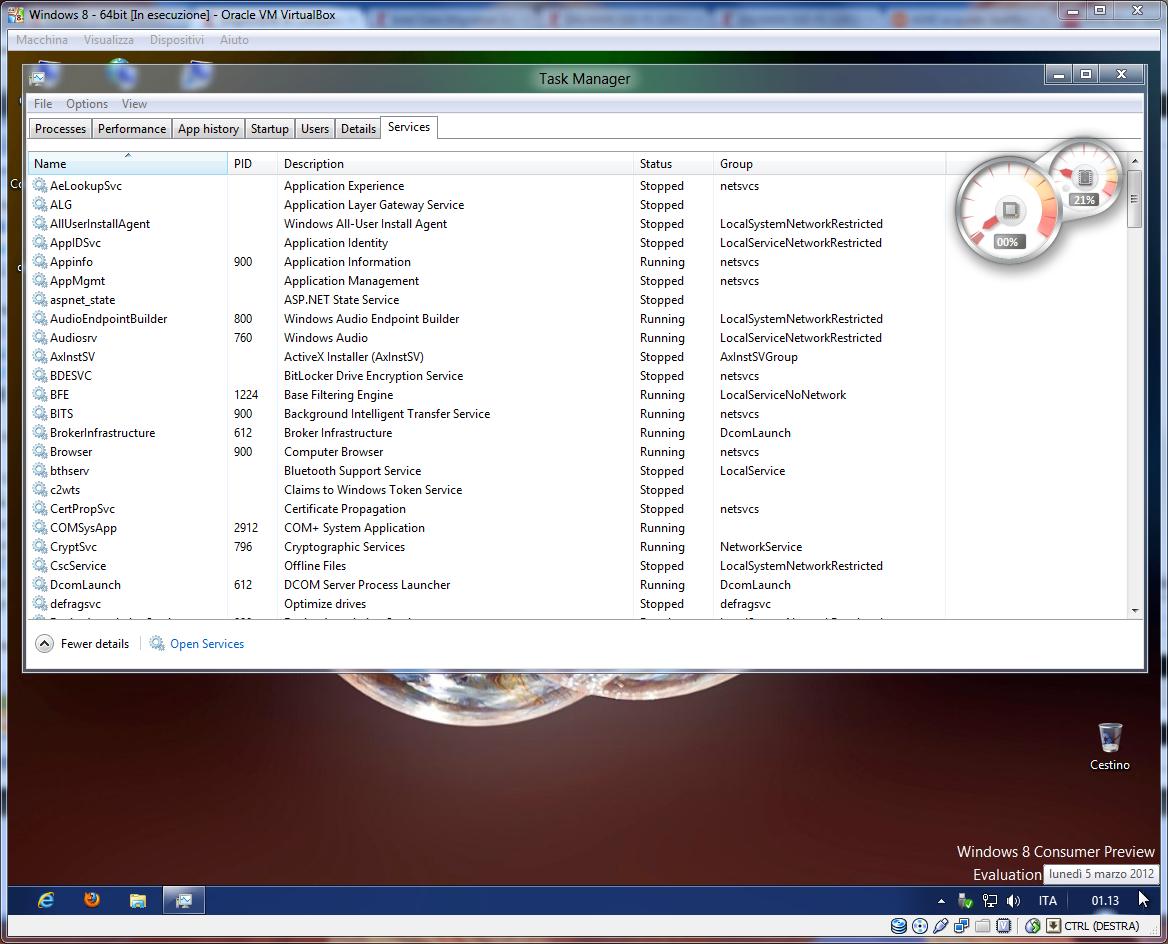
Task: Open Task Manager's View menu
Action: coord(135,104)
